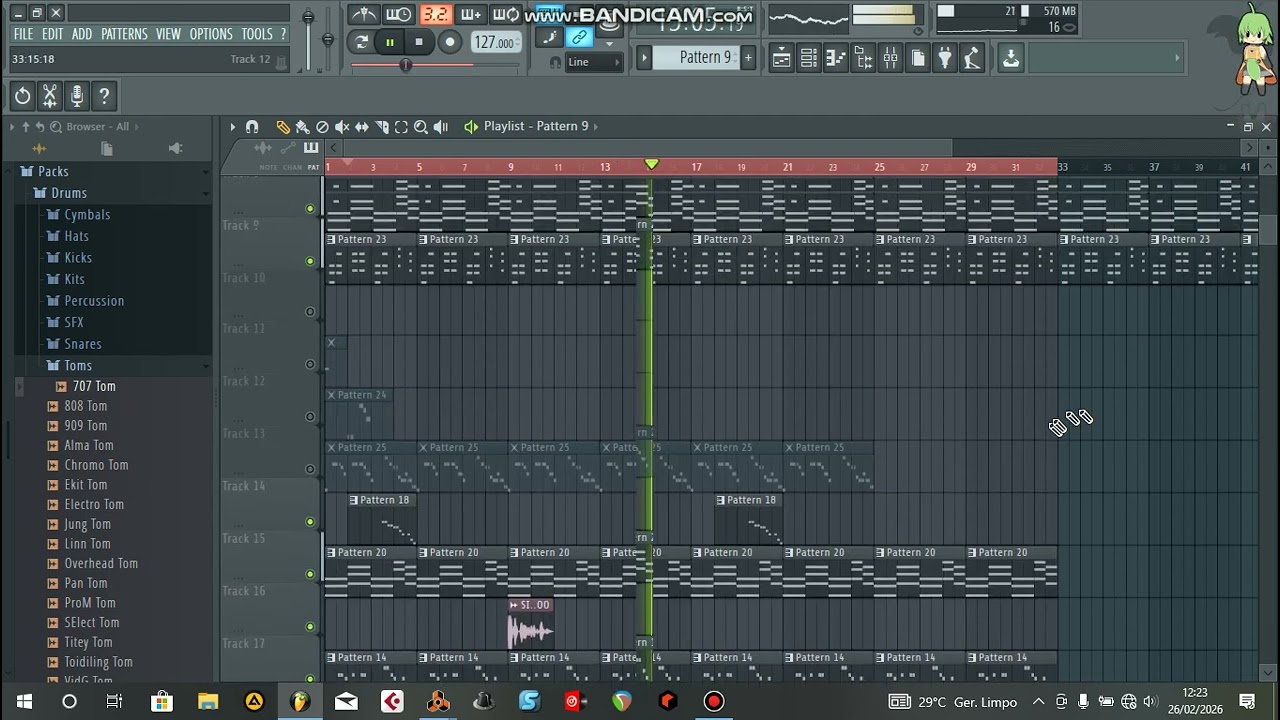Open the VIEW menu
Screen dimensions: 1280x720
click(x=168, y=34)
